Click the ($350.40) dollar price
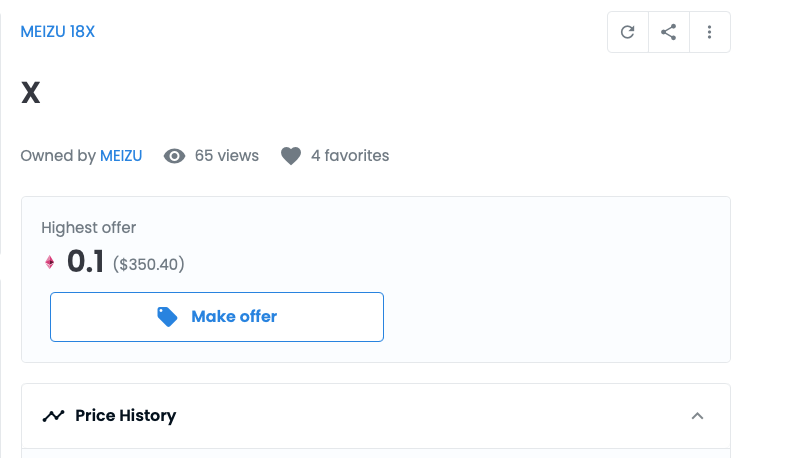The image size is (804, 458). [x=149, y=265]
